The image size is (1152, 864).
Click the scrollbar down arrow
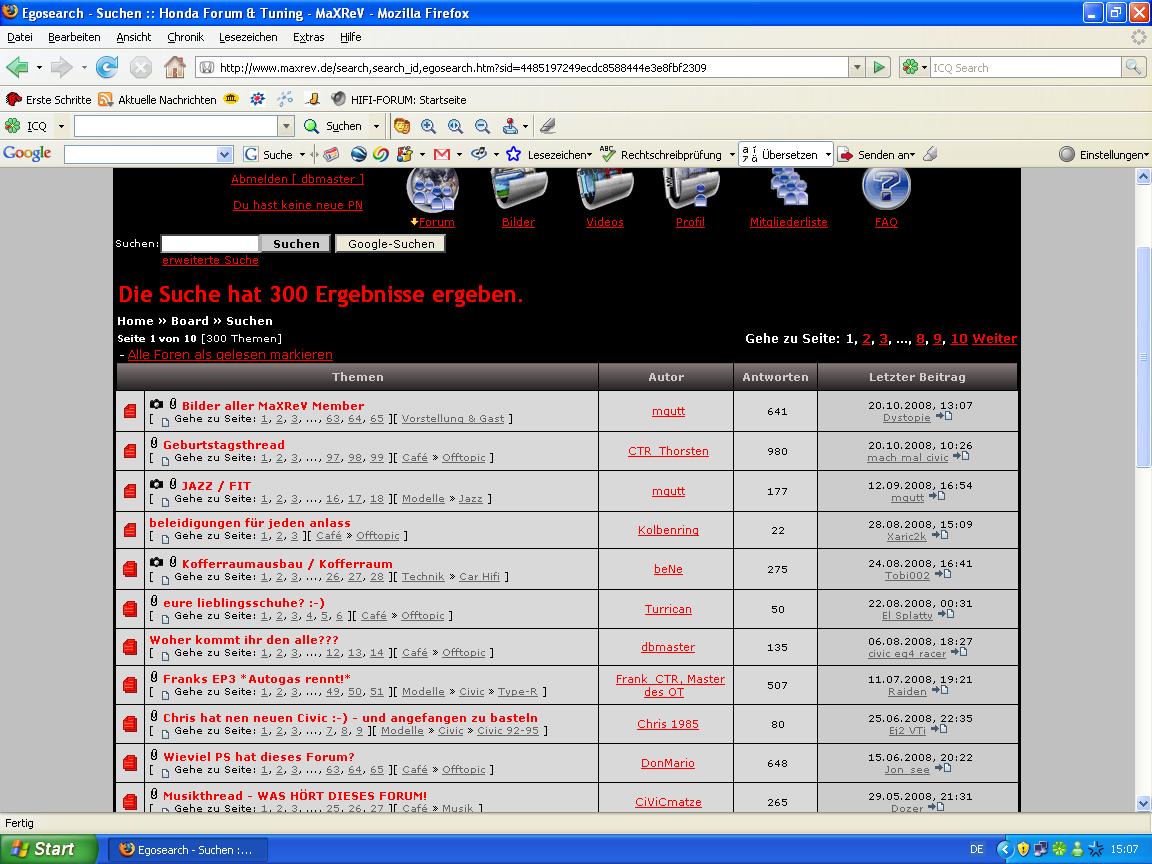pyautogui.click(x=1143, y=804)
